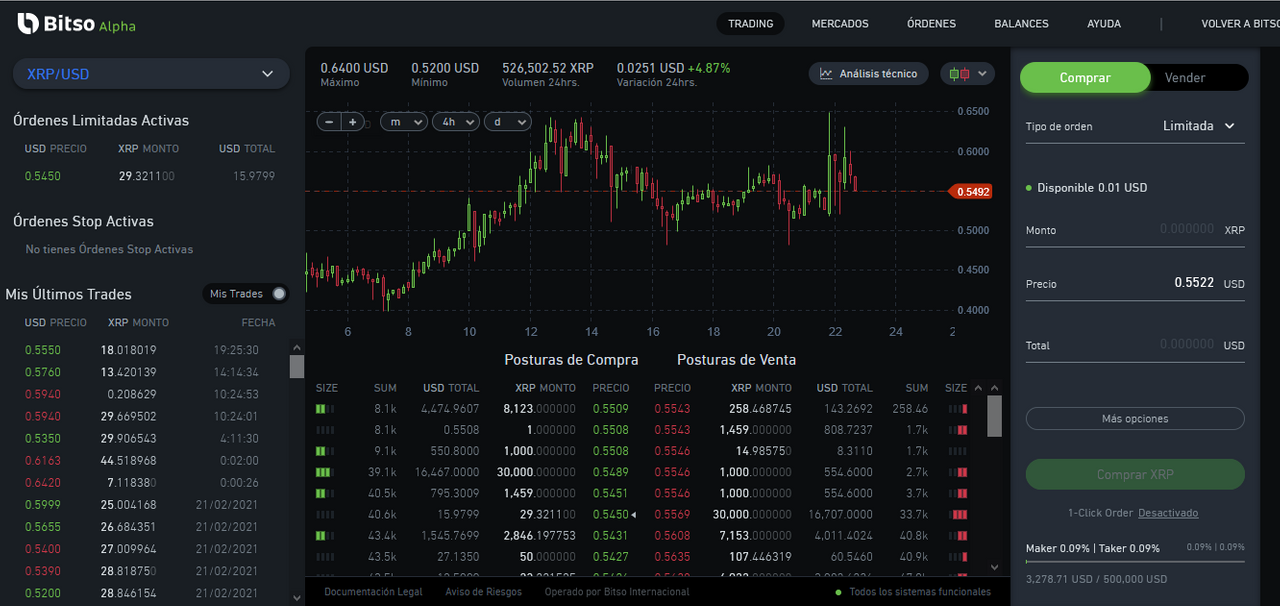
Task: Open the minutes 'm' interval dropdown
Action: 404,122
